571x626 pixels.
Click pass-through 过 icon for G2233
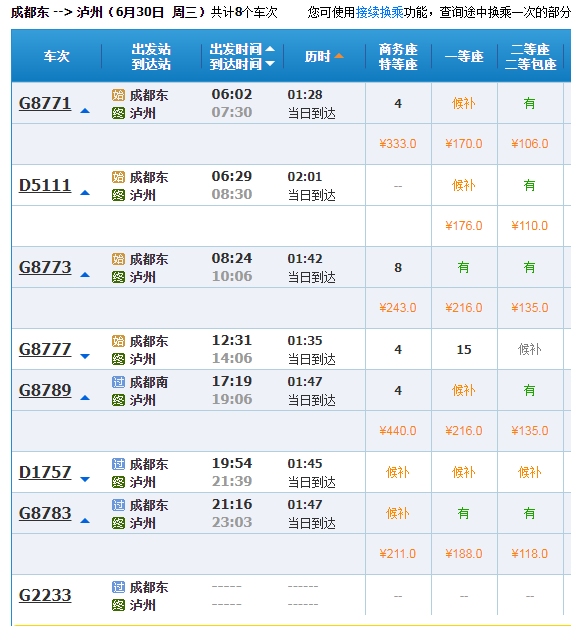118,587
